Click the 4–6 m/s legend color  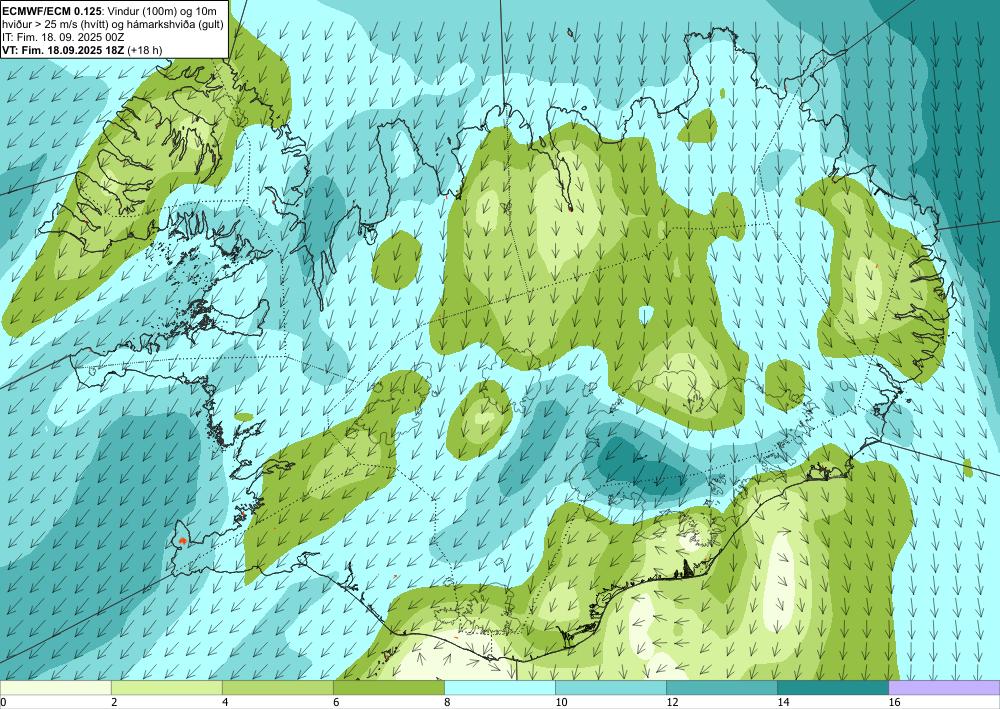point(277,688)
